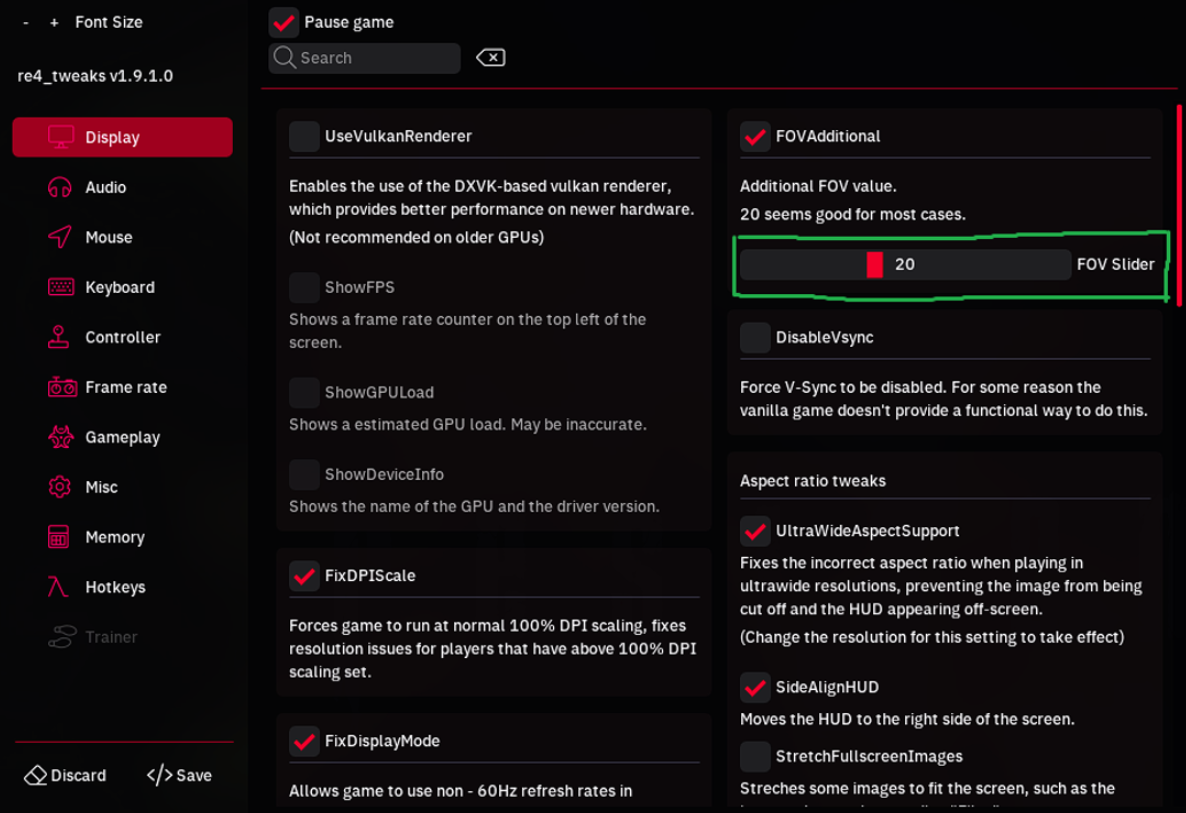Open the Hotkeys settings tab
This screenshot has width=1186, height=813.
tap(114, 587)
